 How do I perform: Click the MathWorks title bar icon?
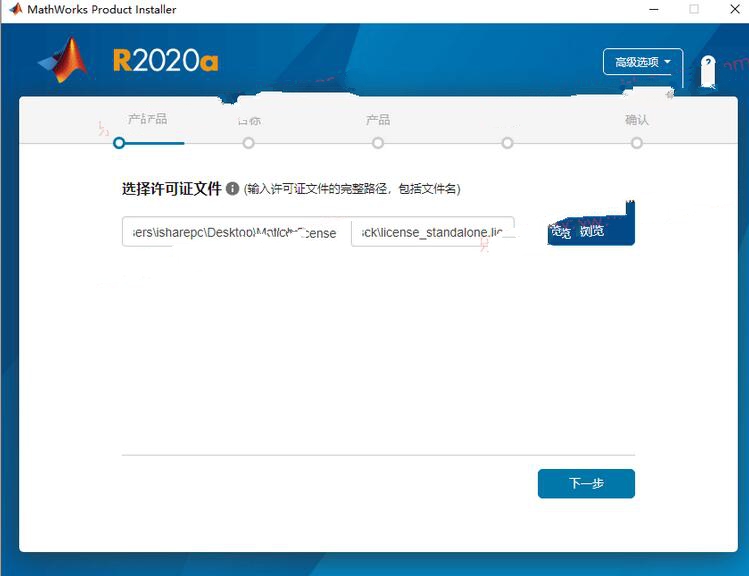[16, 9]
